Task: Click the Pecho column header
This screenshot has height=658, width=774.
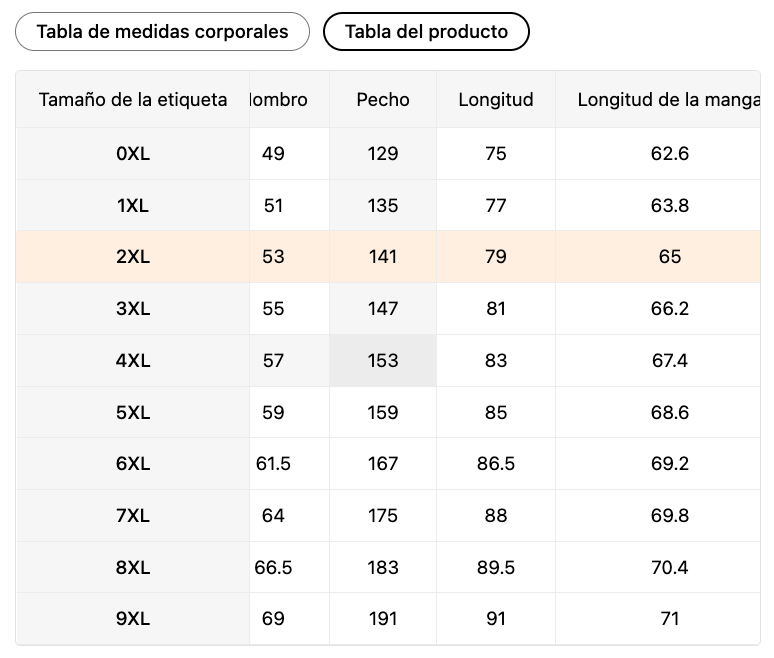Action: (383, 100)
